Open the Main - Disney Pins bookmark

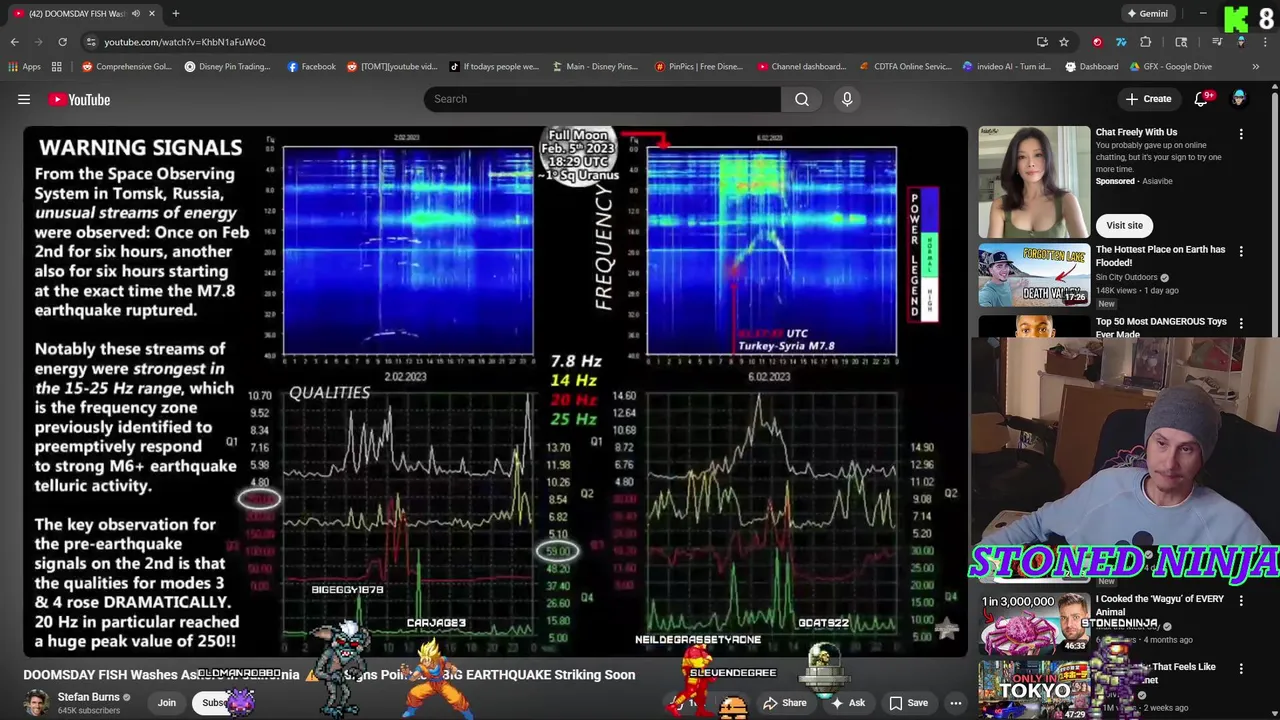[x=594, y=67]
